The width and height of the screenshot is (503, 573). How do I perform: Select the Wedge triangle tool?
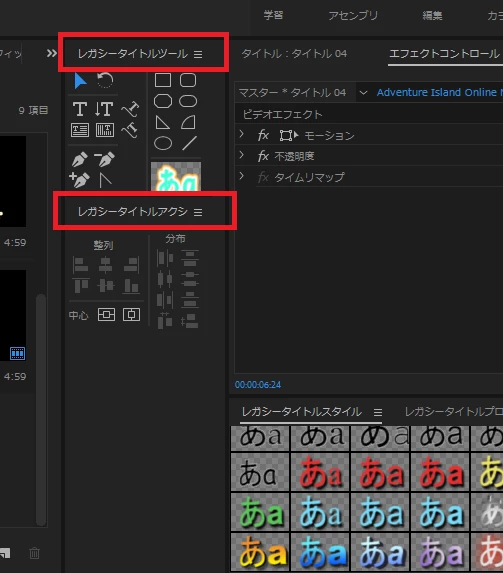(x=162, y=122)
